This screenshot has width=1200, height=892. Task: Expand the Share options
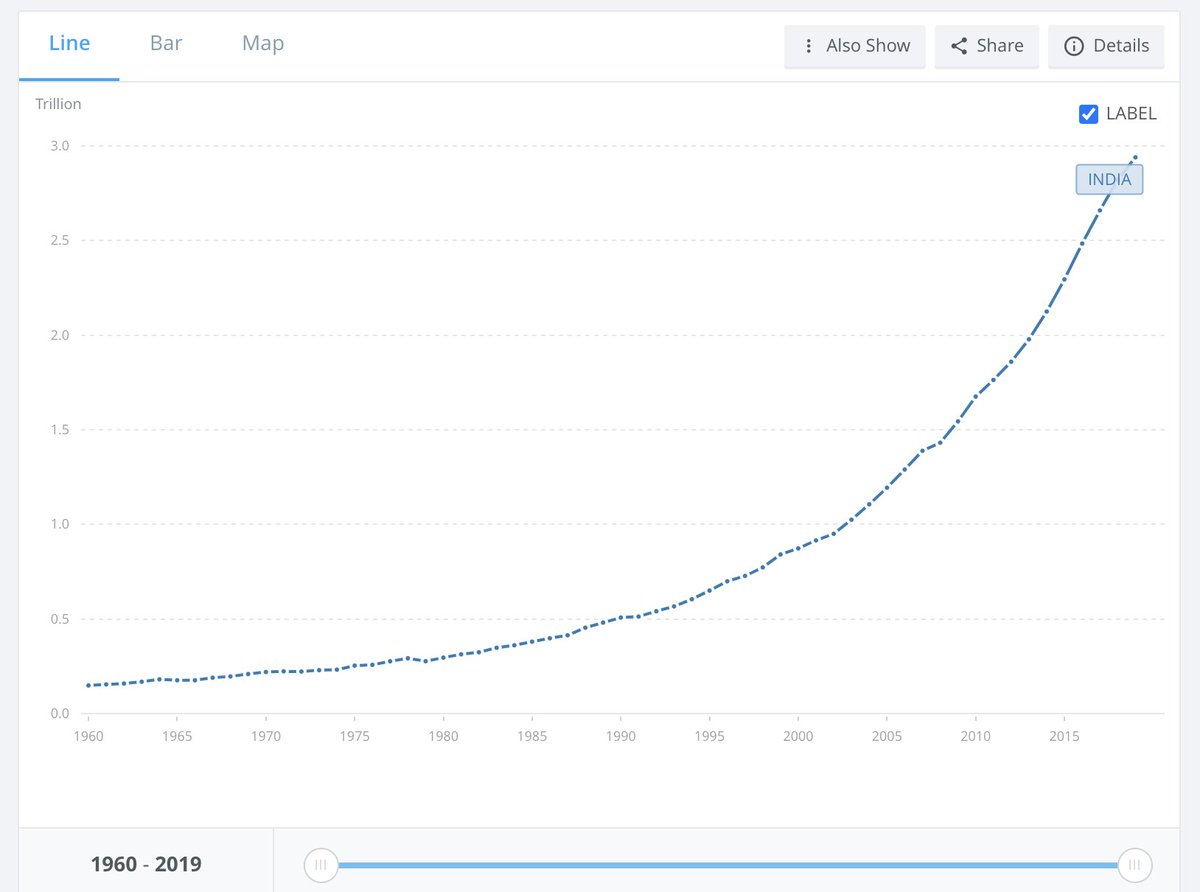click(987, 46)
